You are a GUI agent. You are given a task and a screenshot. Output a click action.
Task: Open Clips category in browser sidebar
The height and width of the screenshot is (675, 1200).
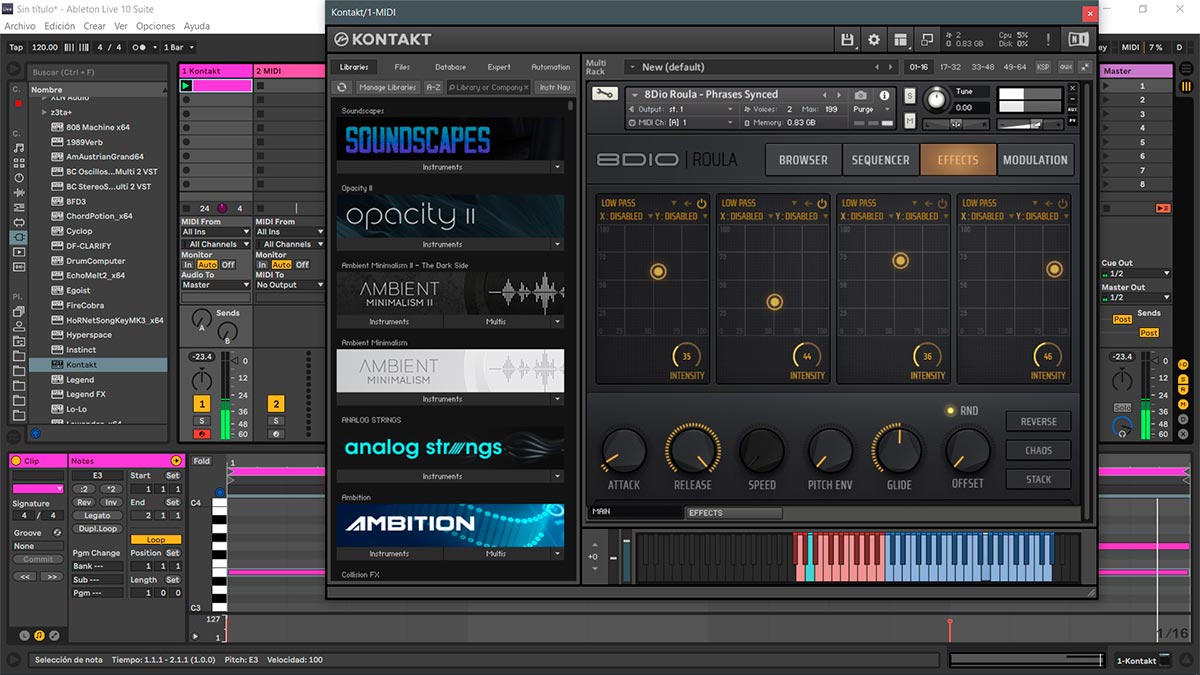pos(19,252)
